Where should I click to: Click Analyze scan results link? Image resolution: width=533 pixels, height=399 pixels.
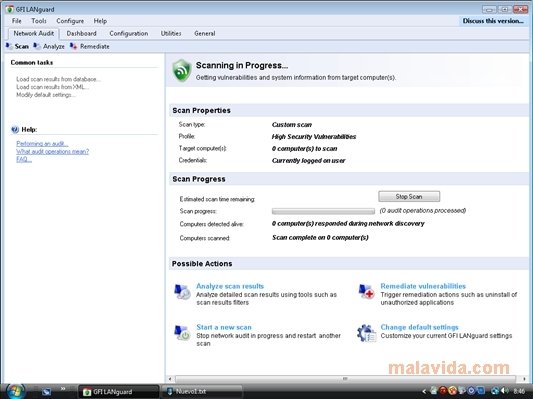230,286
